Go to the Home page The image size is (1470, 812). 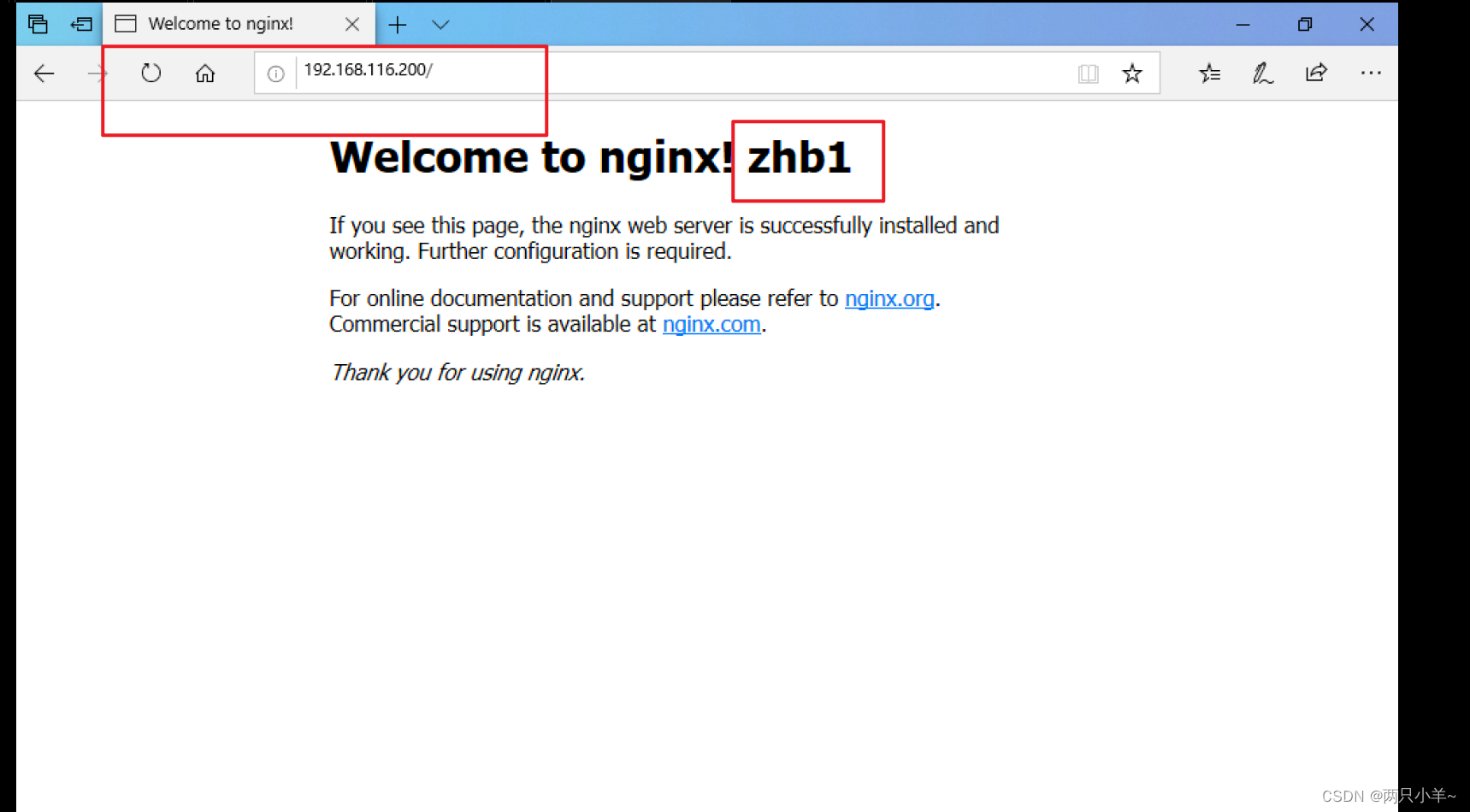(205, 74)
